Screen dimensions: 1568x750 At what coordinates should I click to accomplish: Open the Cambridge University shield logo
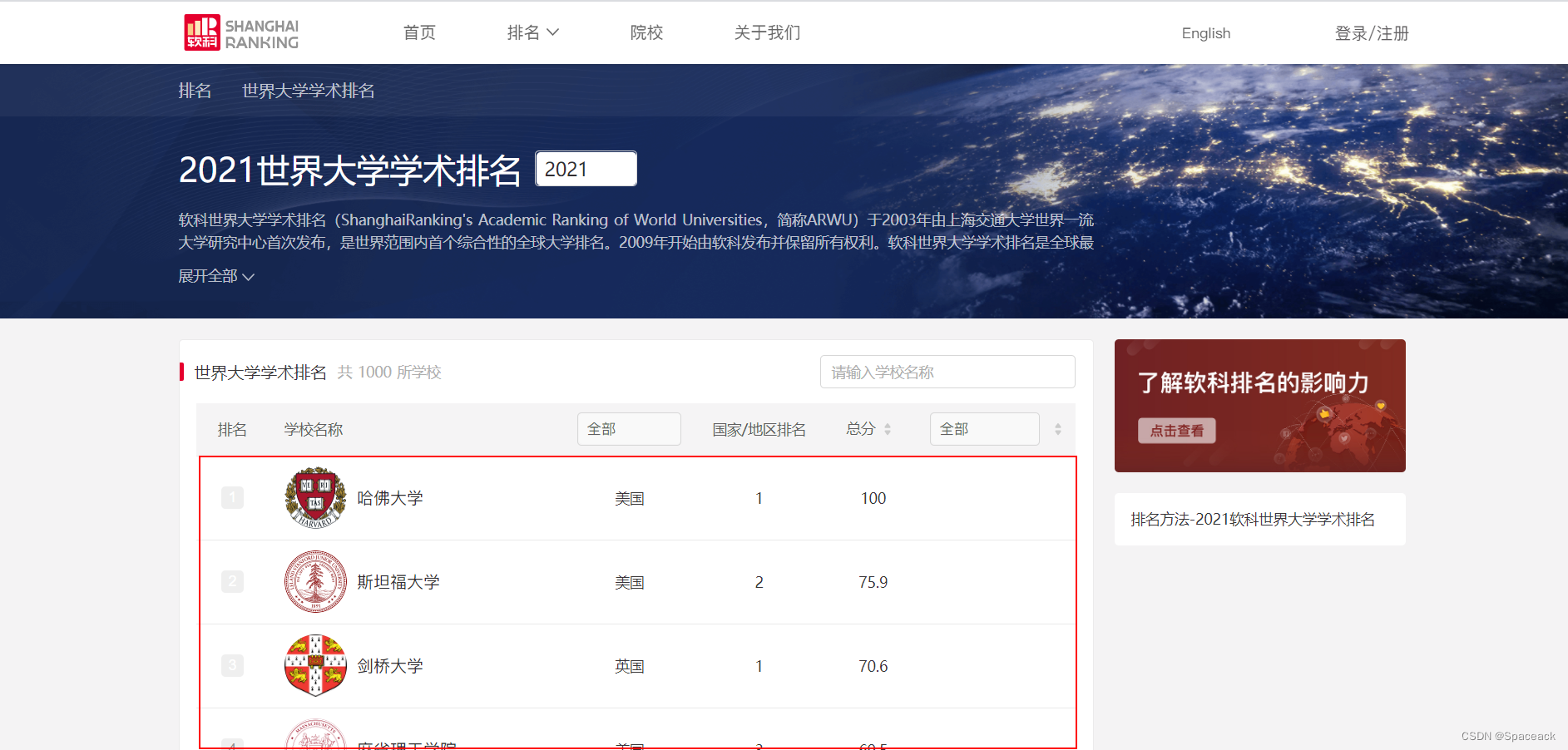[x=315, y=665]
